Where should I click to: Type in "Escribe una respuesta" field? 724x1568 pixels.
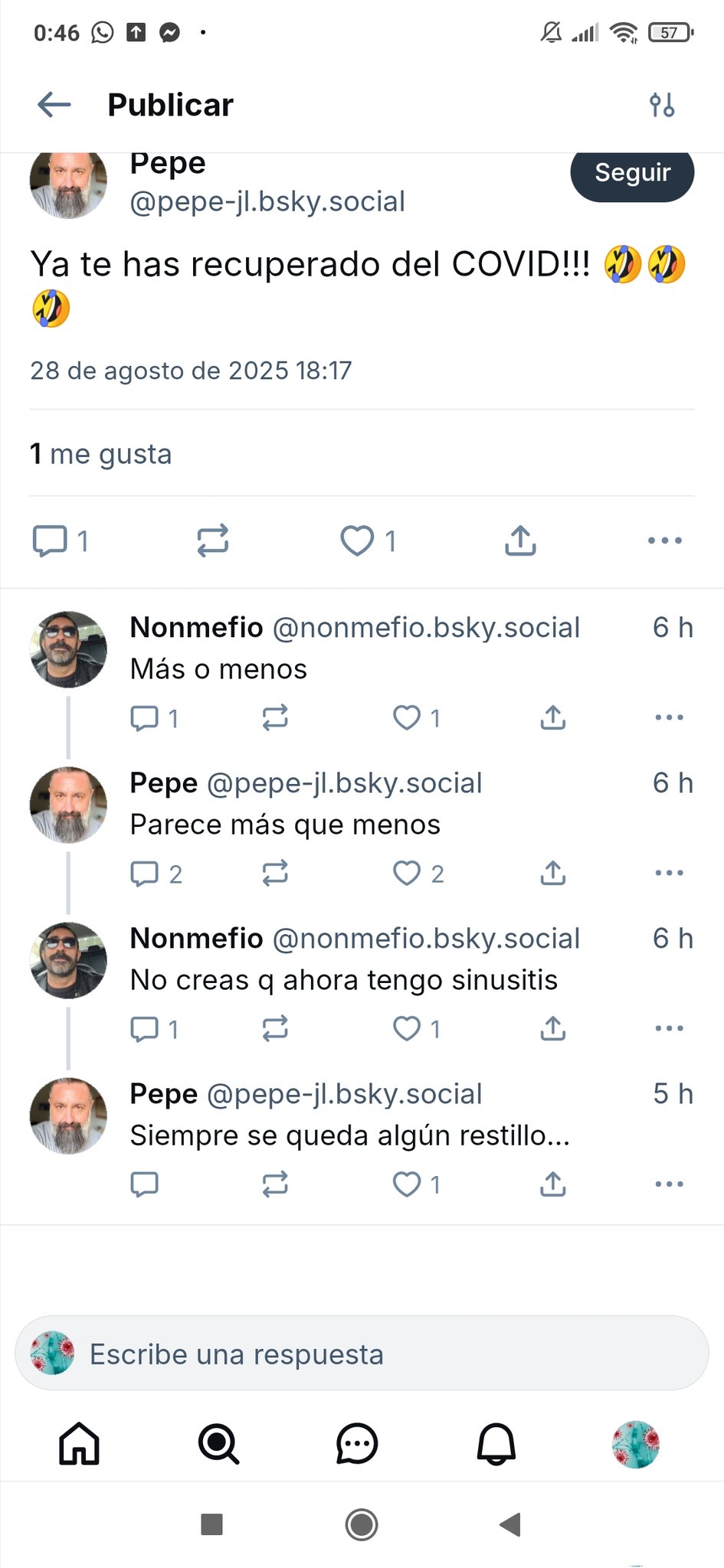(362, 1354)
